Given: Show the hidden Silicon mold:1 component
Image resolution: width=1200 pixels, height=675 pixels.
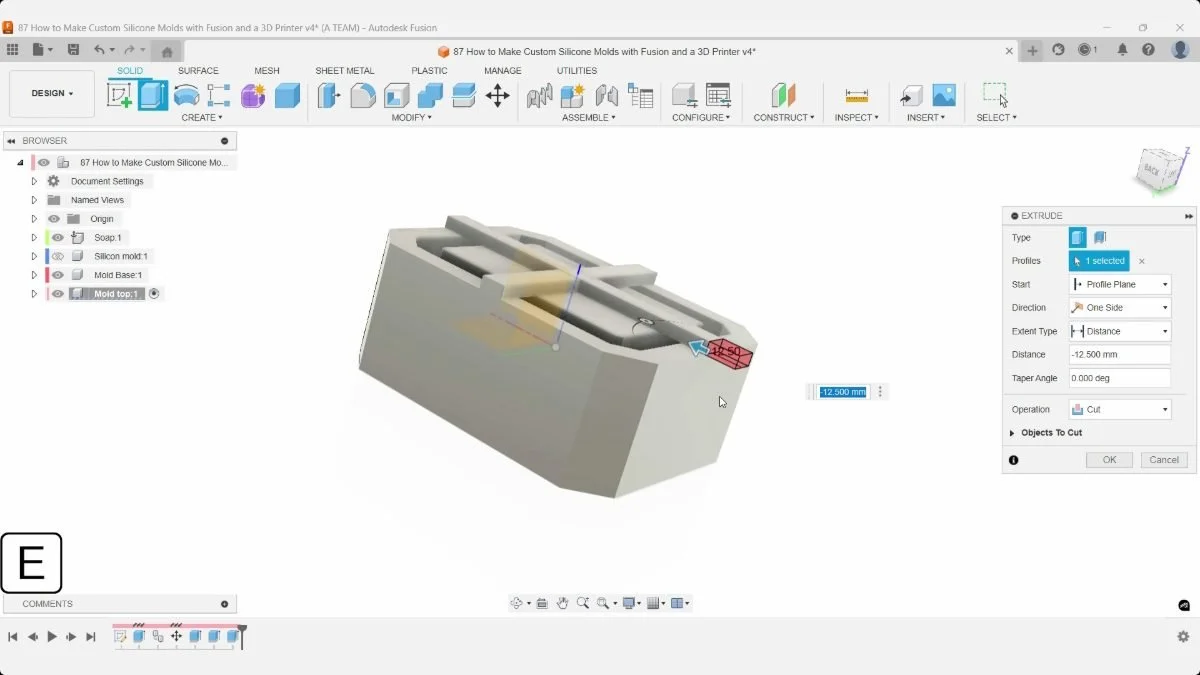Looking at the screenshot, I should click(x=58, y=256).
